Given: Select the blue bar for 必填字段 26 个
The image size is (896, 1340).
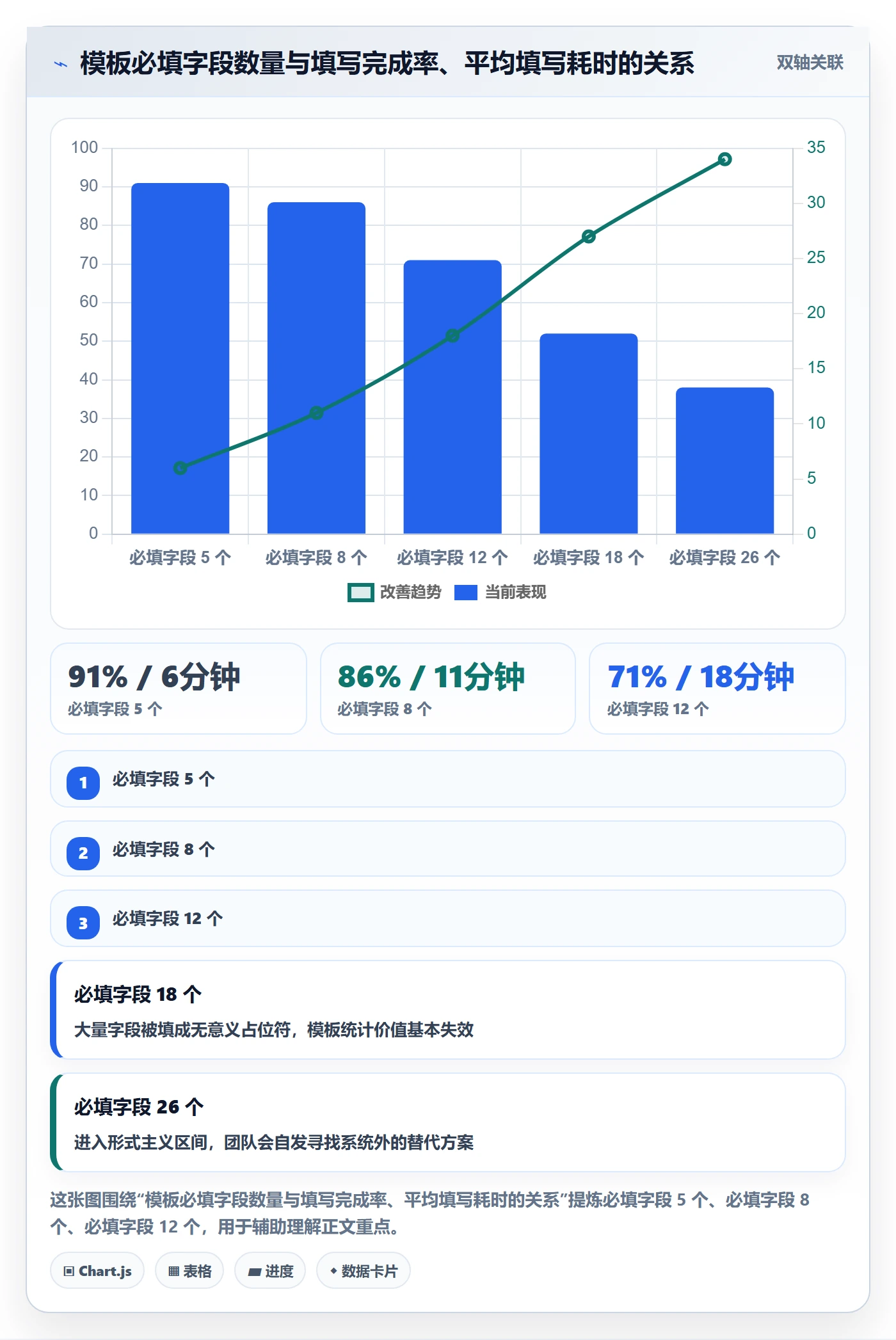Looking at the screenshot, I should (724, 461).
